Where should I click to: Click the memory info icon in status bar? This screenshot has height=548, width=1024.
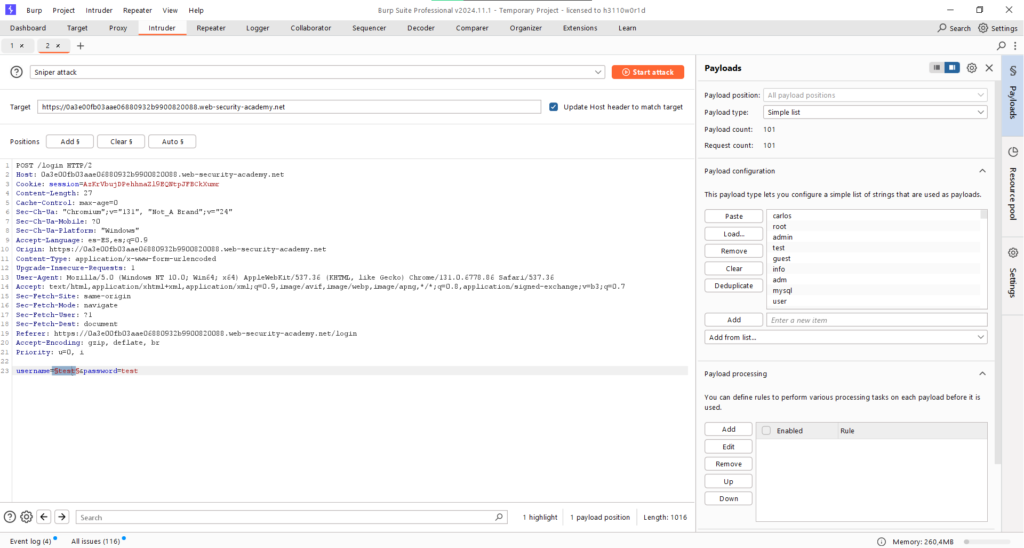click(x=882, y=541)
